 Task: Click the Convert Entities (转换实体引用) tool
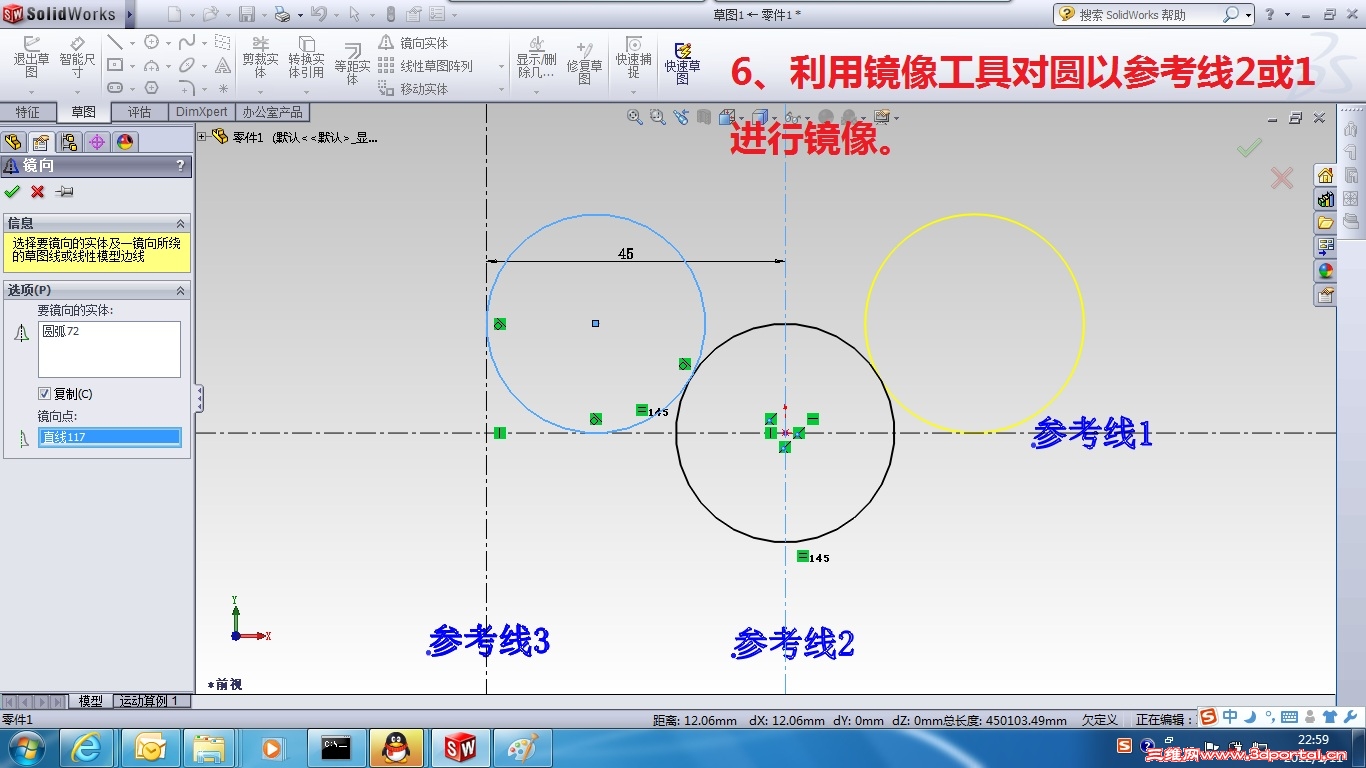306,57
